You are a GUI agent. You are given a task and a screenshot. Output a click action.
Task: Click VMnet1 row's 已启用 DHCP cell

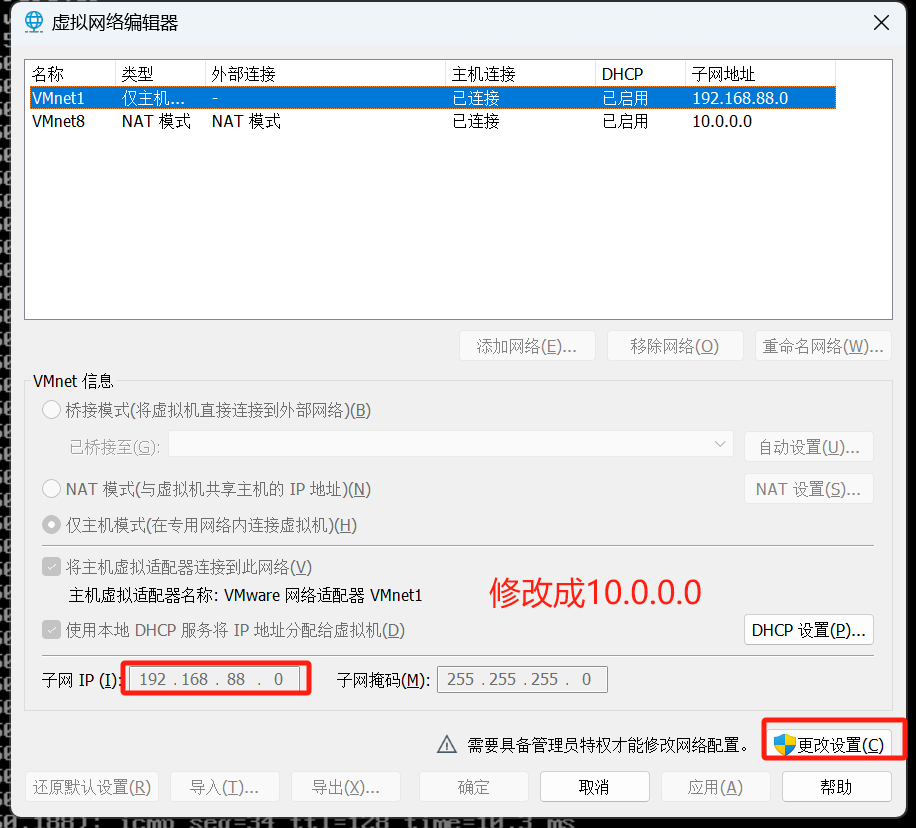click(625, 98)
